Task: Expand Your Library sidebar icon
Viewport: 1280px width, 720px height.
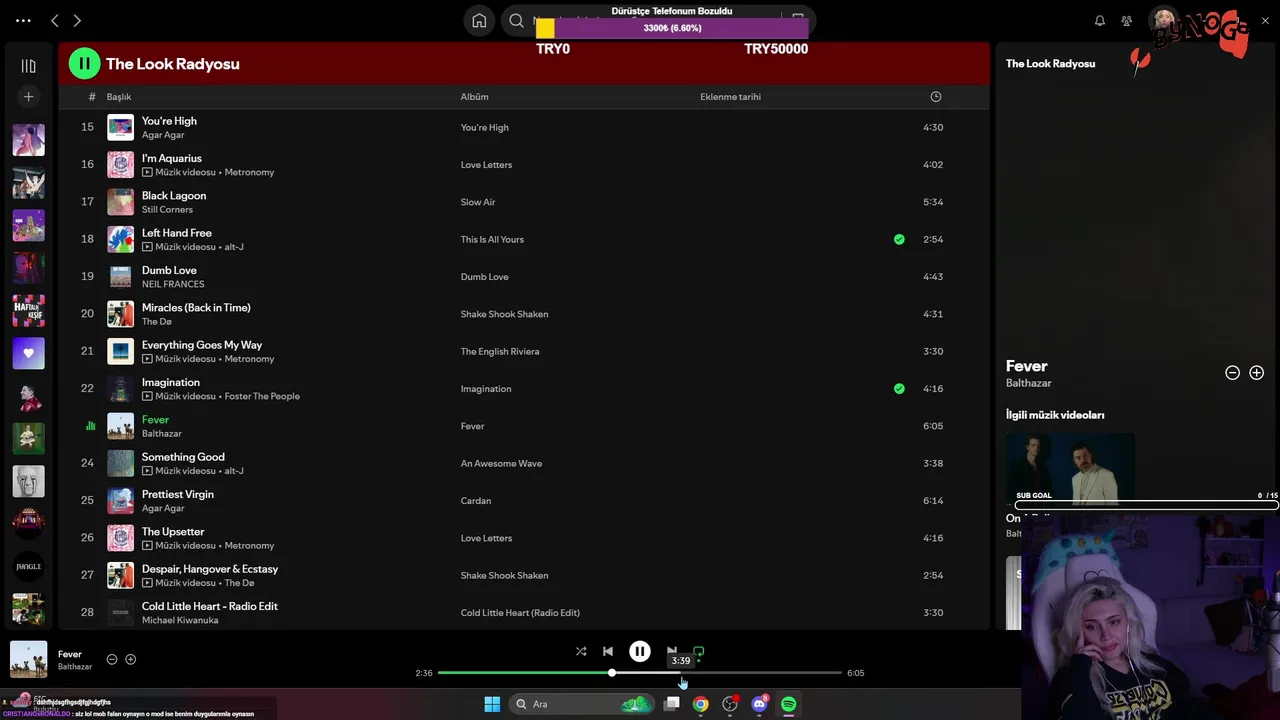Action: pyautogui.click(x=28, y=66)
